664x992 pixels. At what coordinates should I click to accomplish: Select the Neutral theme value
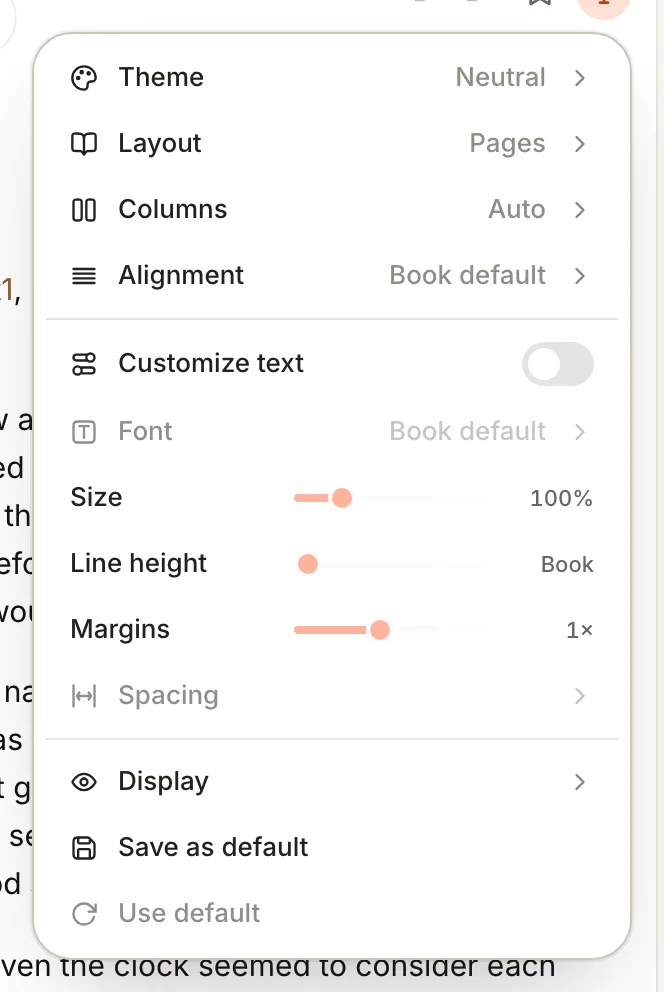pos(500,78)
